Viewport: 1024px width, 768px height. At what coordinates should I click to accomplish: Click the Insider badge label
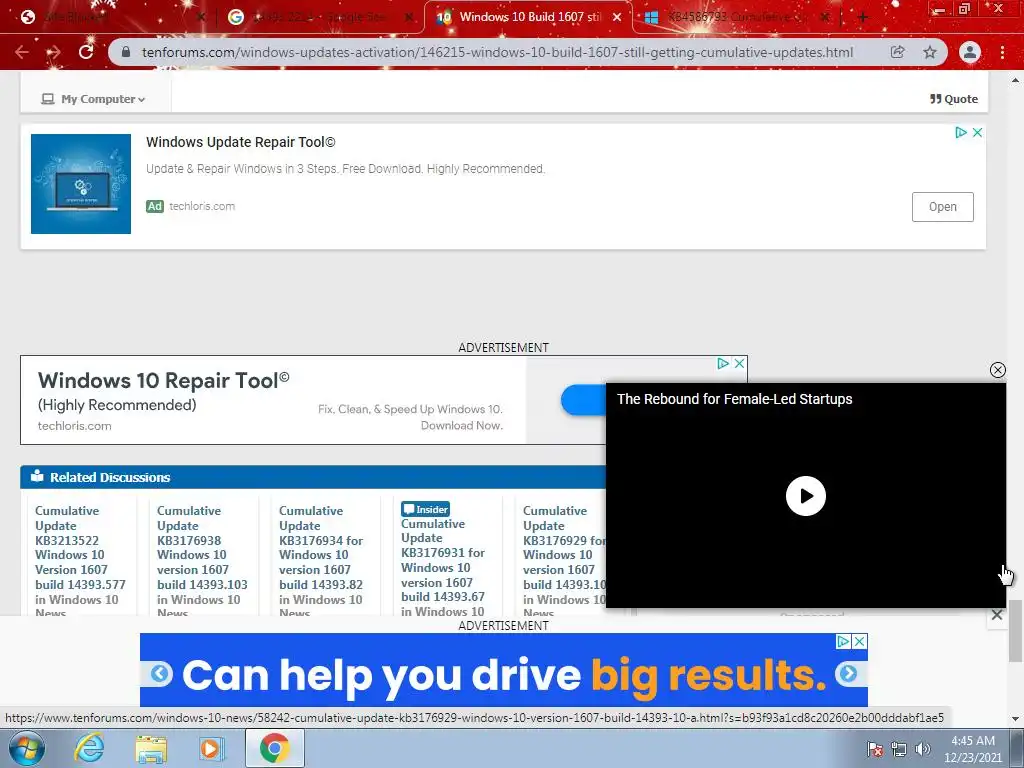[x=425, y=509]
